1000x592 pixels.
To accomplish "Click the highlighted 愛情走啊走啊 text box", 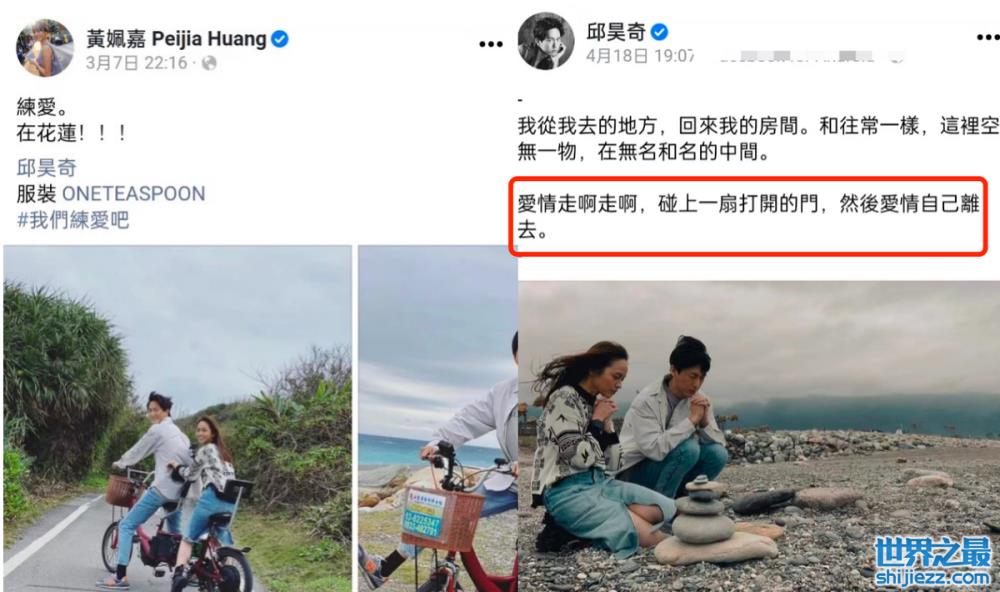I will tap(749, 217).
